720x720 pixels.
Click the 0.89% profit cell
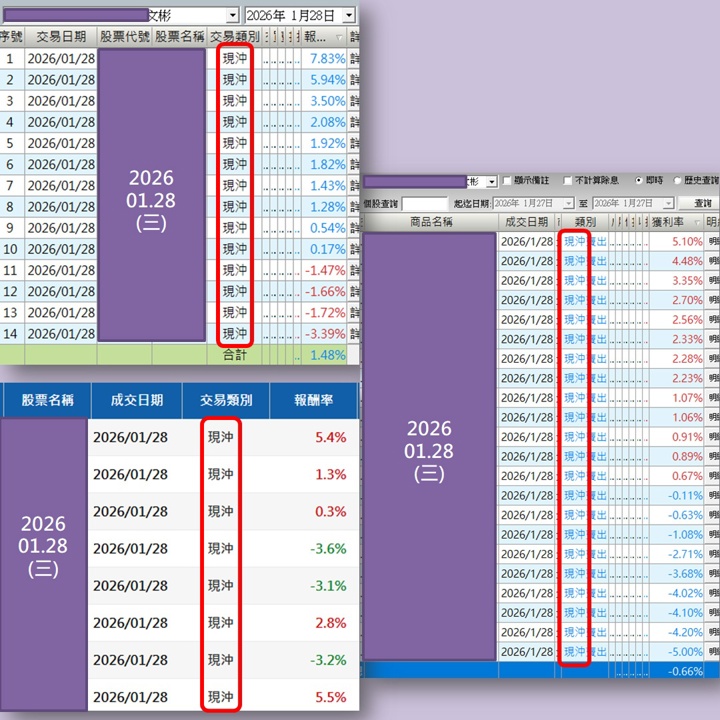(x=676, y=457)
